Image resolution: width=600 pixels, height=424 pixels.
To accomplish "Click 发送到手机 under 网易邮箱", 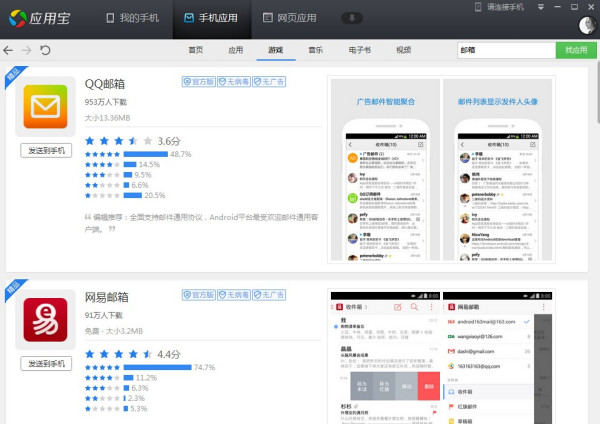I will click(x=46, y=364).
